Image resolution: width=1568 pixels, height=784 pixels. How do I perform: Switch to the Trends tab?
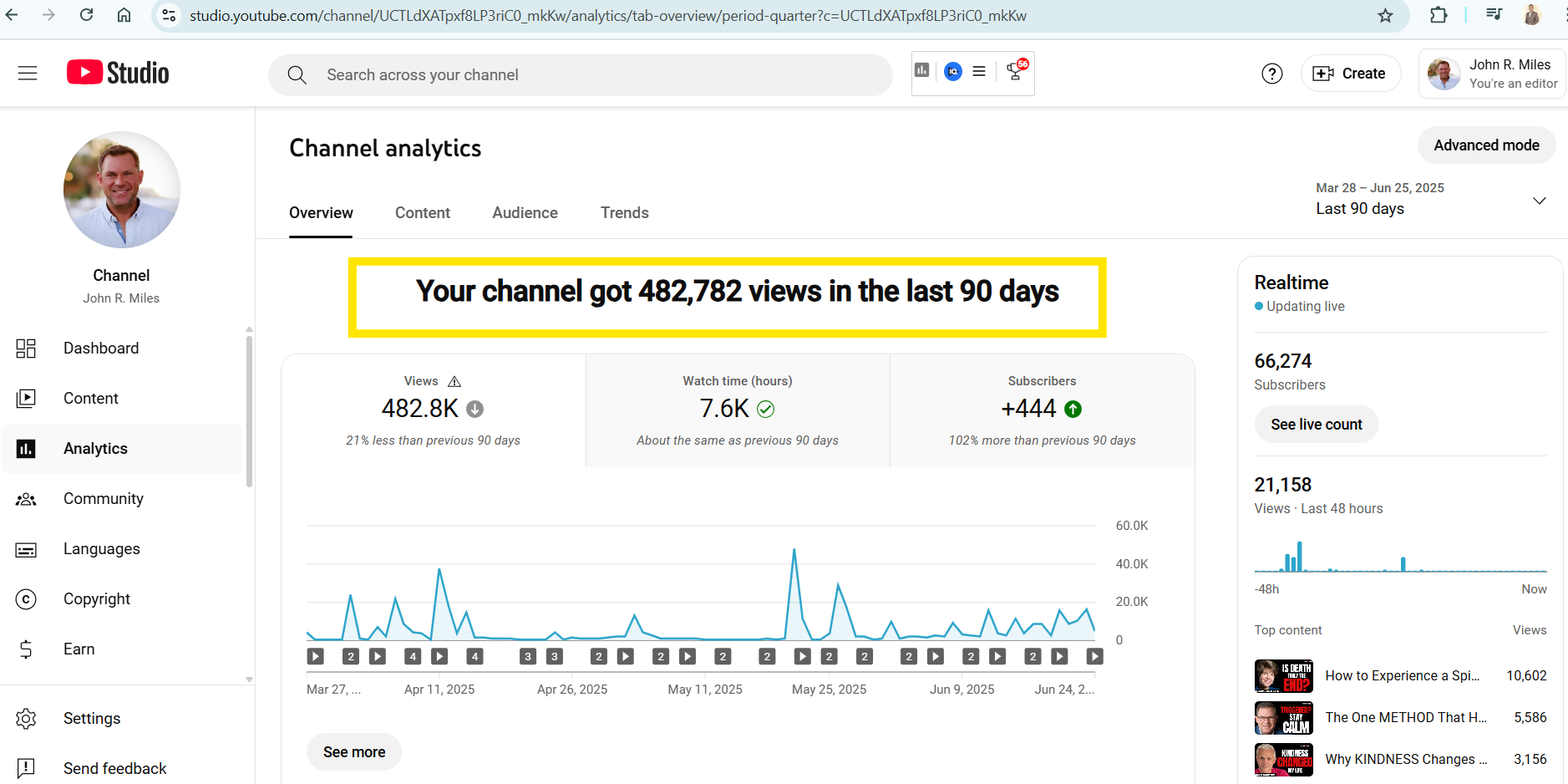(624, 213)
